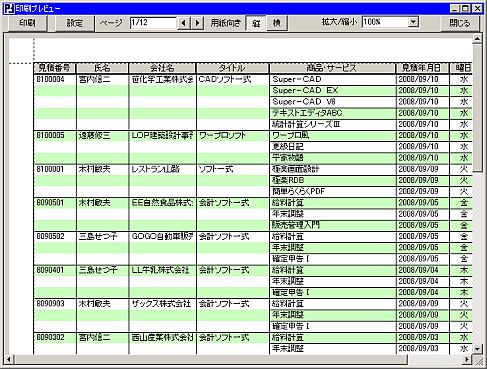Go to next page with right arrow

point(197,23)
